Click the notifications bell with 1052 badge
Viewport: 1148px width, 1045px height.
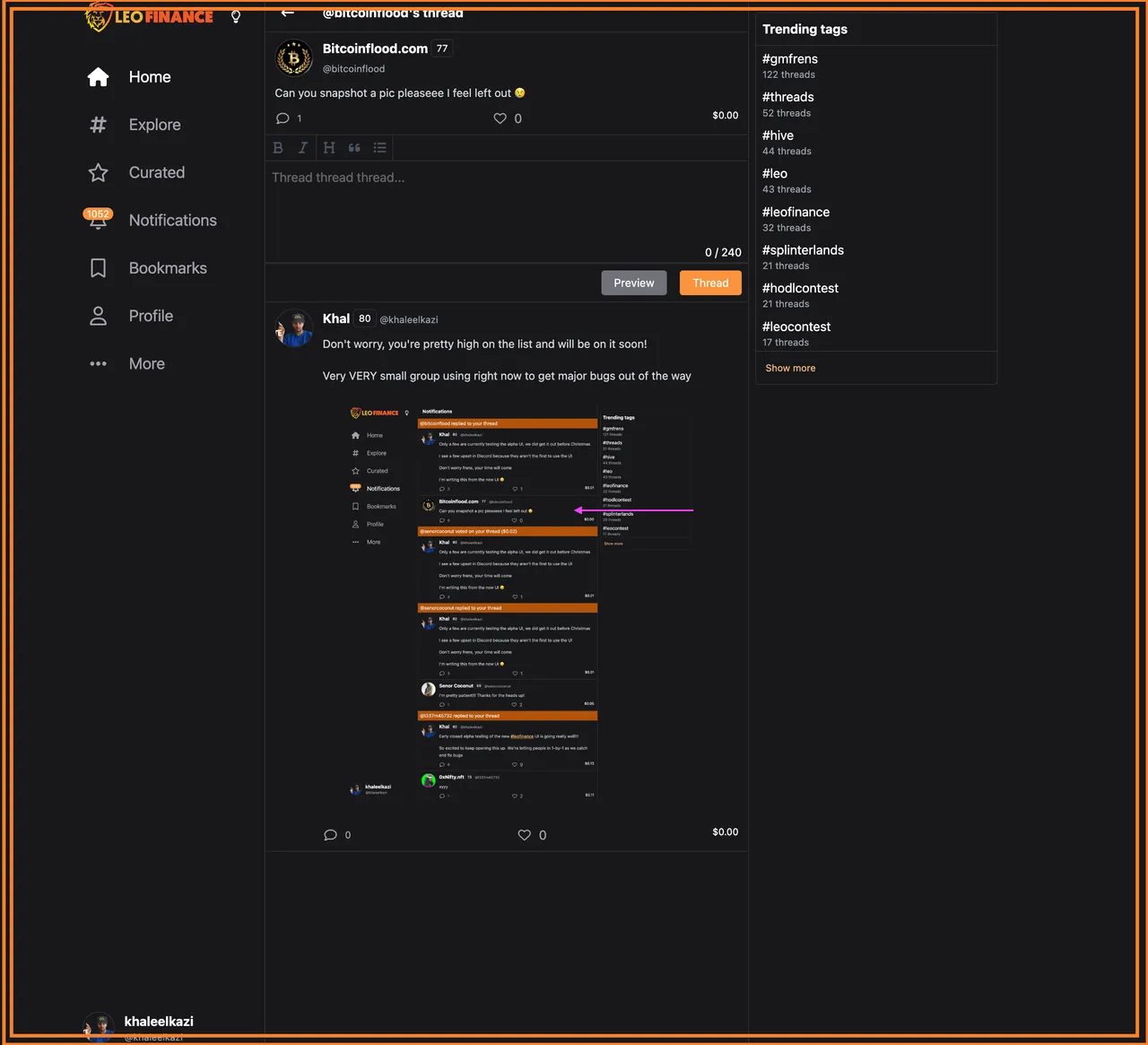pos(98,220)
